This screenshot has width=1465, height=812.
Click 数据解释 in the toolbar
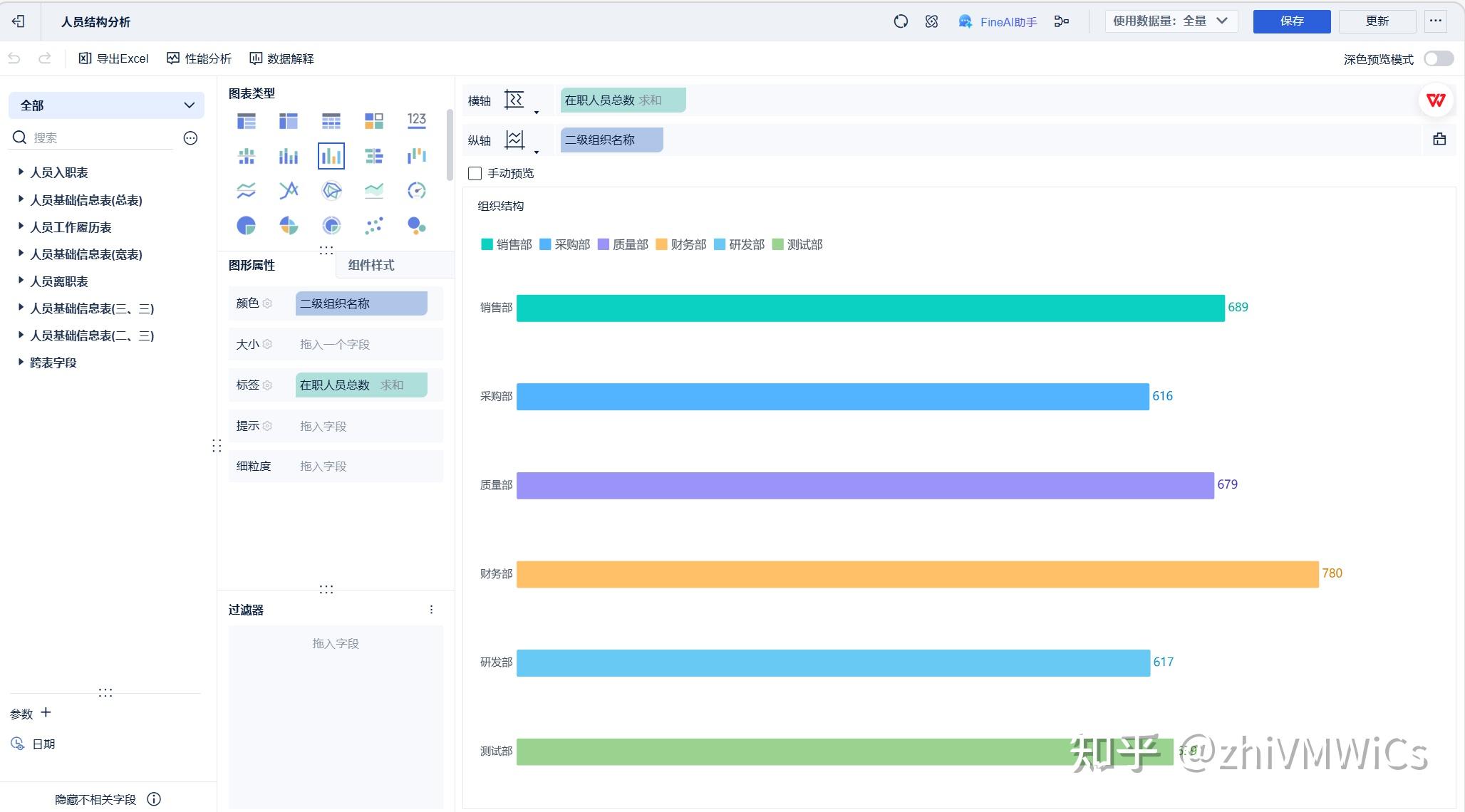tap(281, 58)
